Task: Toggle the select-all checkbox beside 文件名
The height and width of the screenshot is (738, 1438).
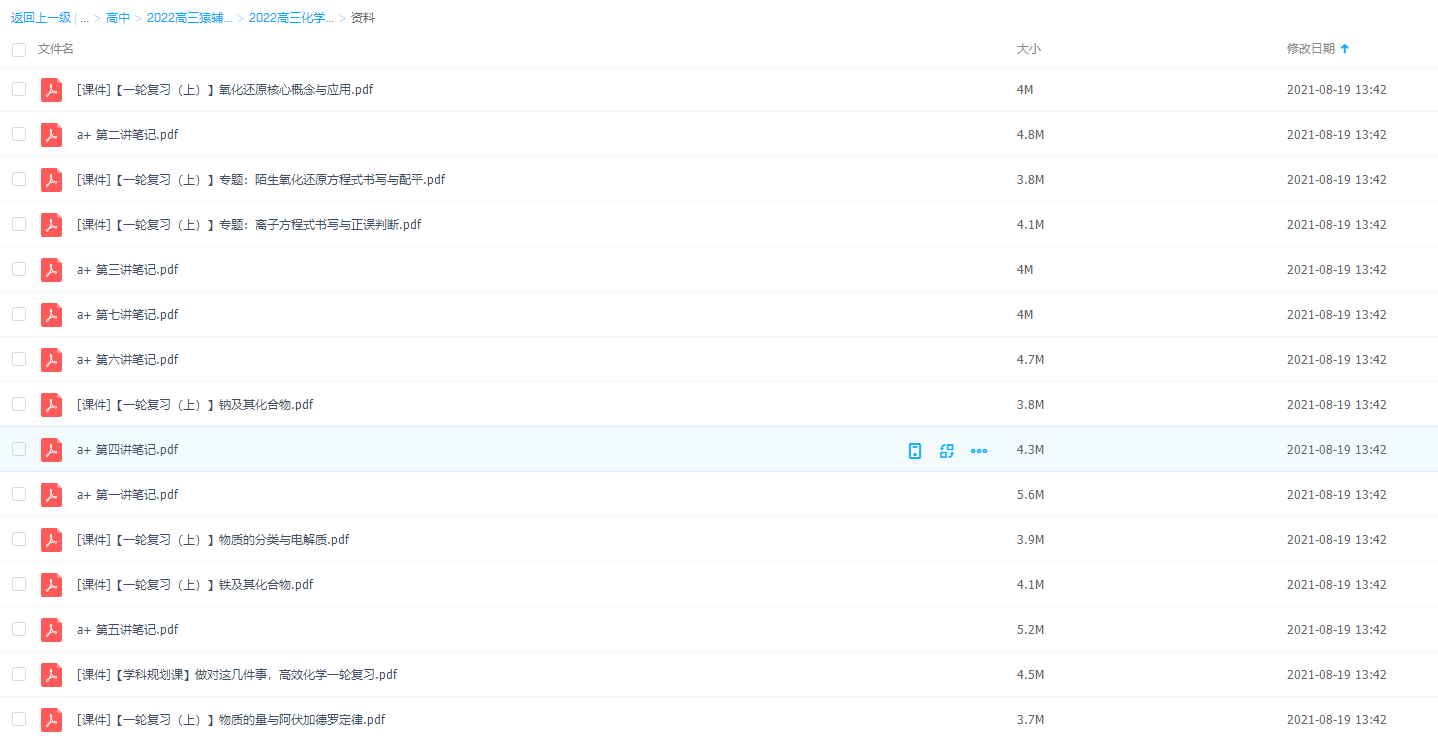Action: [19, 49]
